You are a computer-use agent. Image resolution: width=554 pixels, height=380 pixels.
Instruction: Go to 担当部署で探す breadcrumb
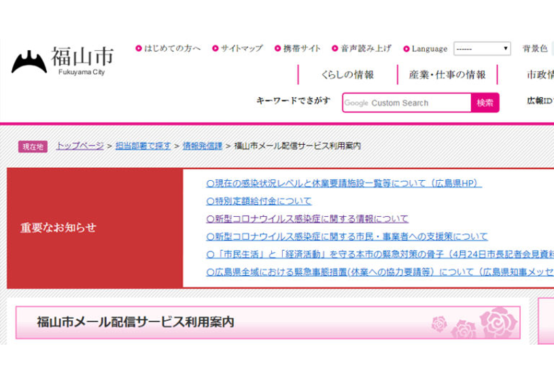pos(143,146)
